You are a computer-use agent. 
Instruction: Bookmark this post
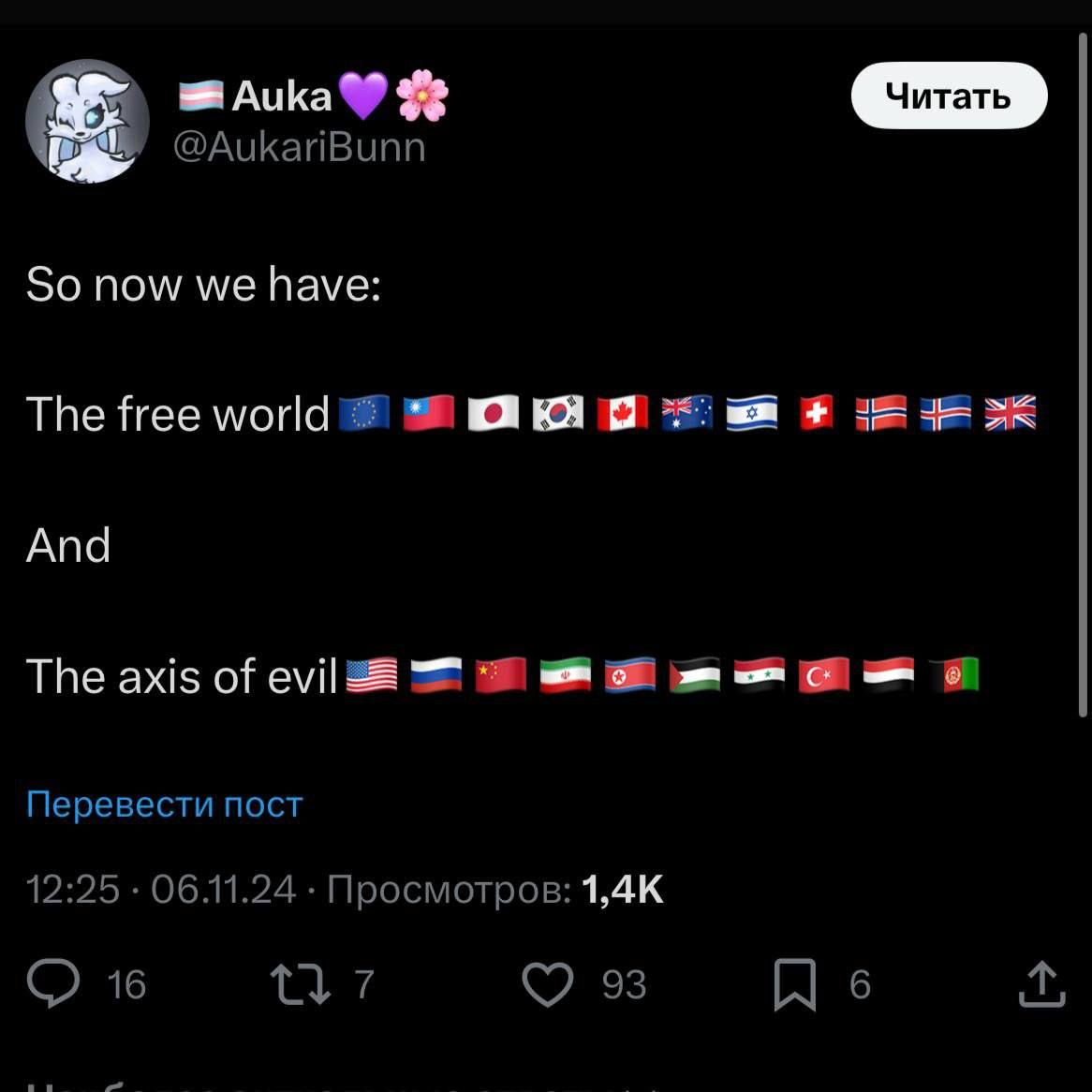point(794,984)
